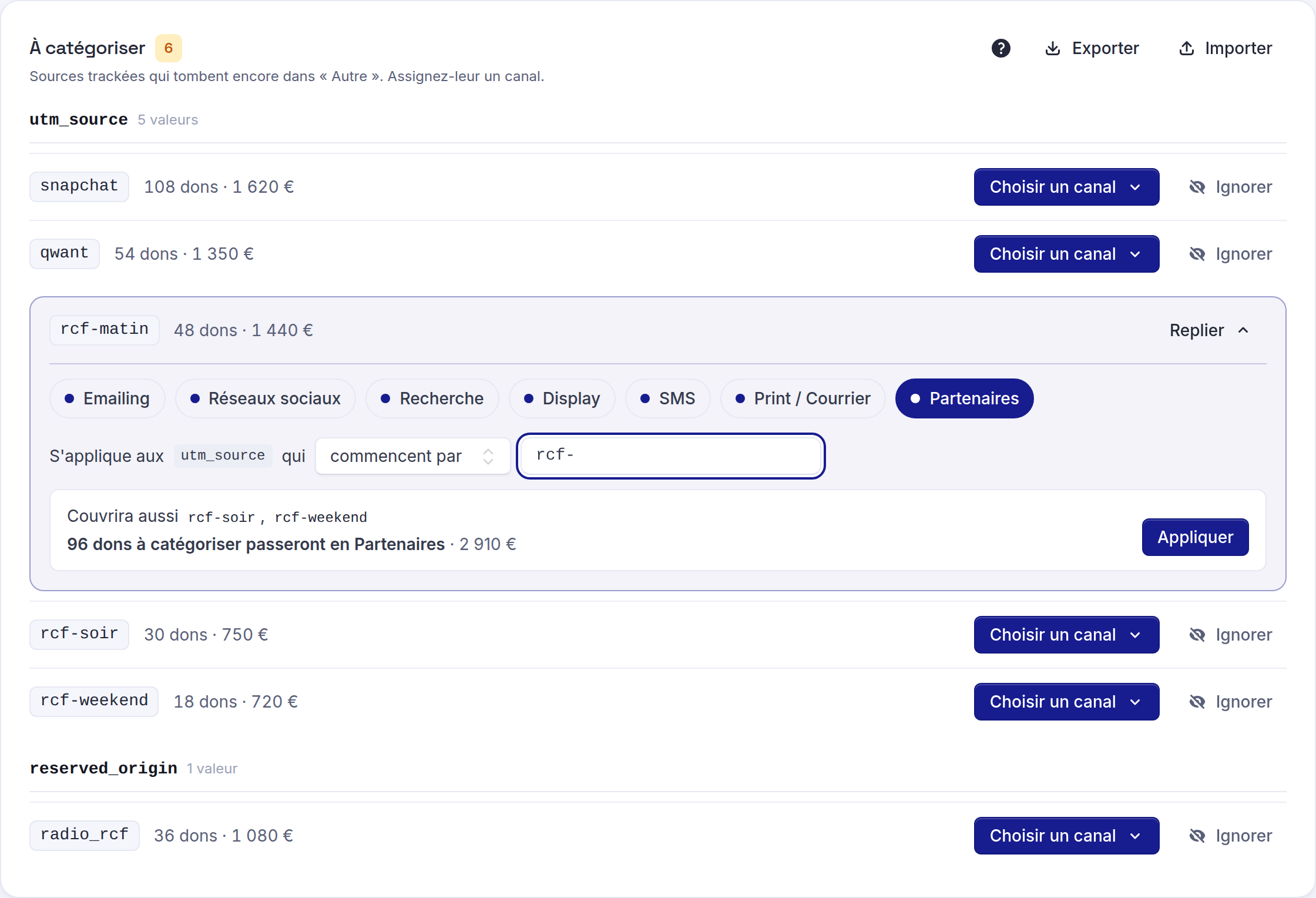Click '108 dons · 1 620 €' text
Screen dimensions: 1316x898
click(219, 187)
